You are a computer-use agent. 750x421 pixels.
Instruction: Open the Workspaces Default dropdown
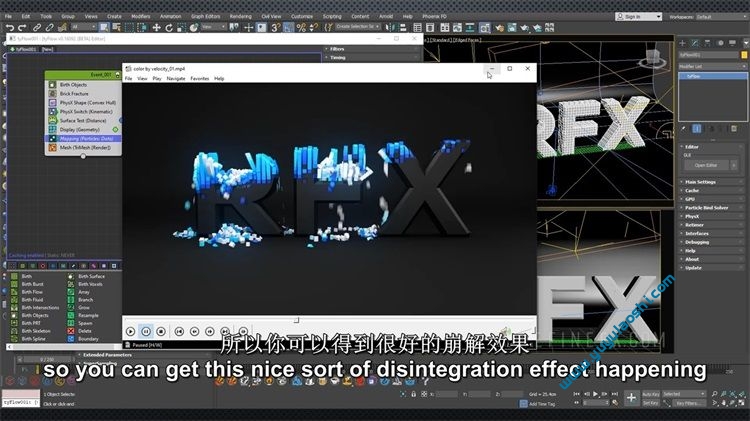coord(720,17)
